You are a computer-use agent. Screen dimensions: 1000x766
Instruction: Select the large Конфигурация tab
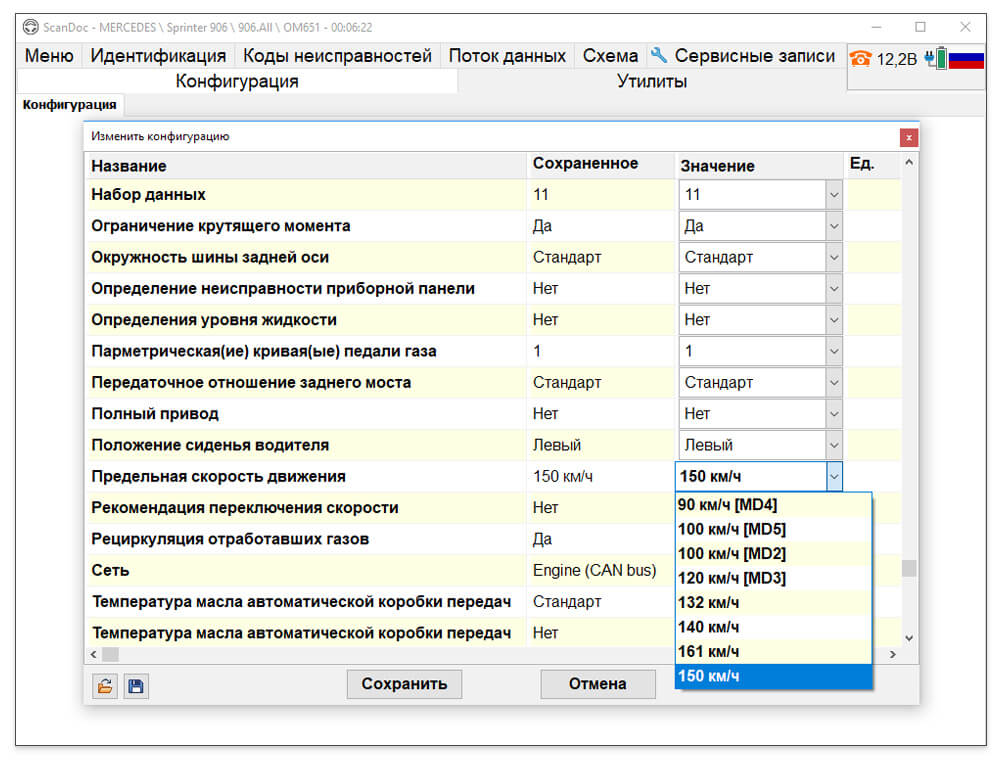pyautogui.click(x=237, y=81)
